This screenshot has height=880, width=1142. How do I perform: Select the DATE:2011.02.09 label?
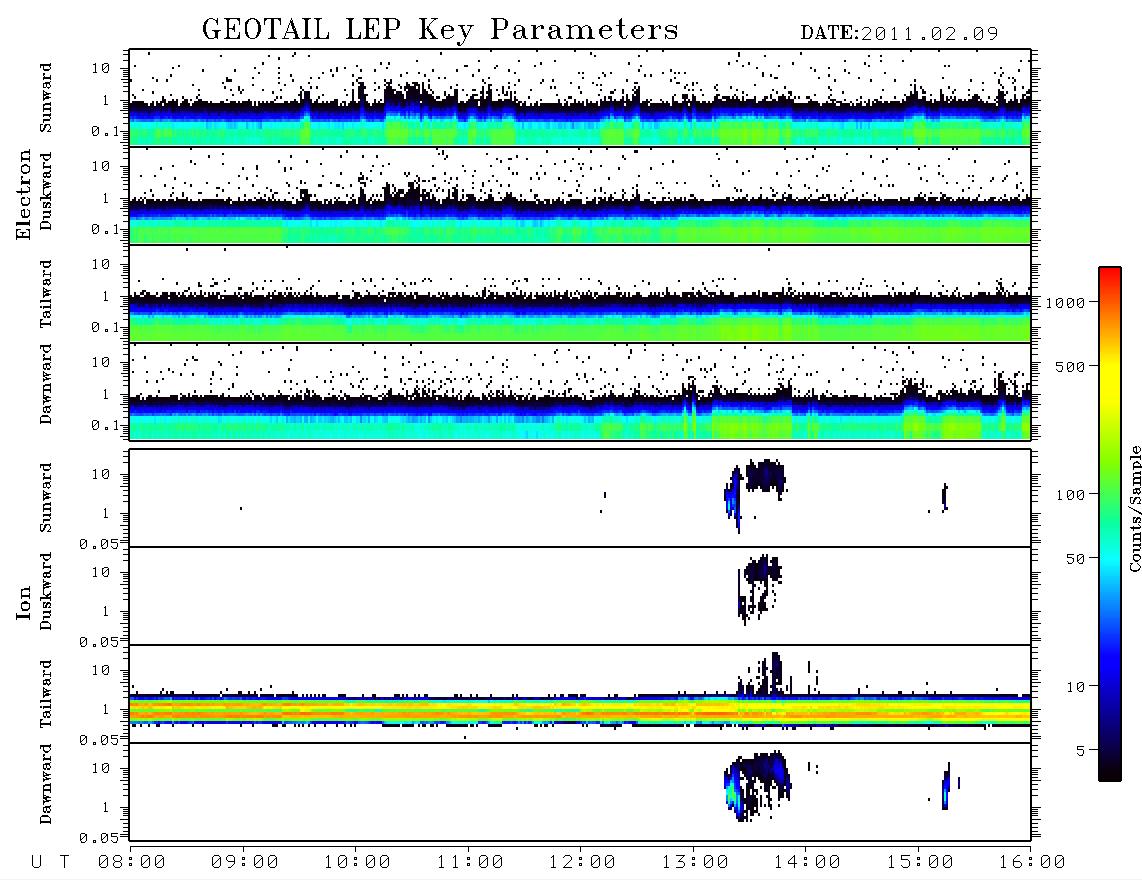pos(899,33)
